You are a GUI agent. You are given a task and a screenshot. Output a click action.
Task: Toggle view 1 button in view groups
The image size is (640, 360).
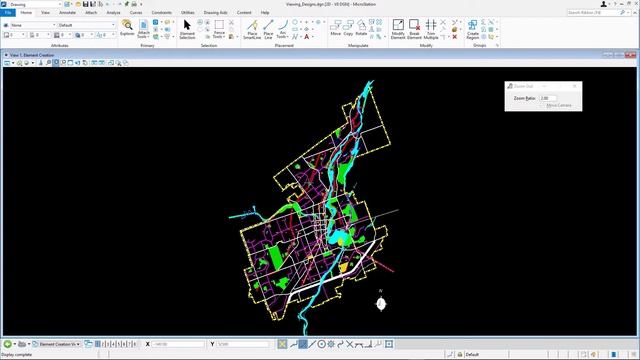click(x=98, y=344)
